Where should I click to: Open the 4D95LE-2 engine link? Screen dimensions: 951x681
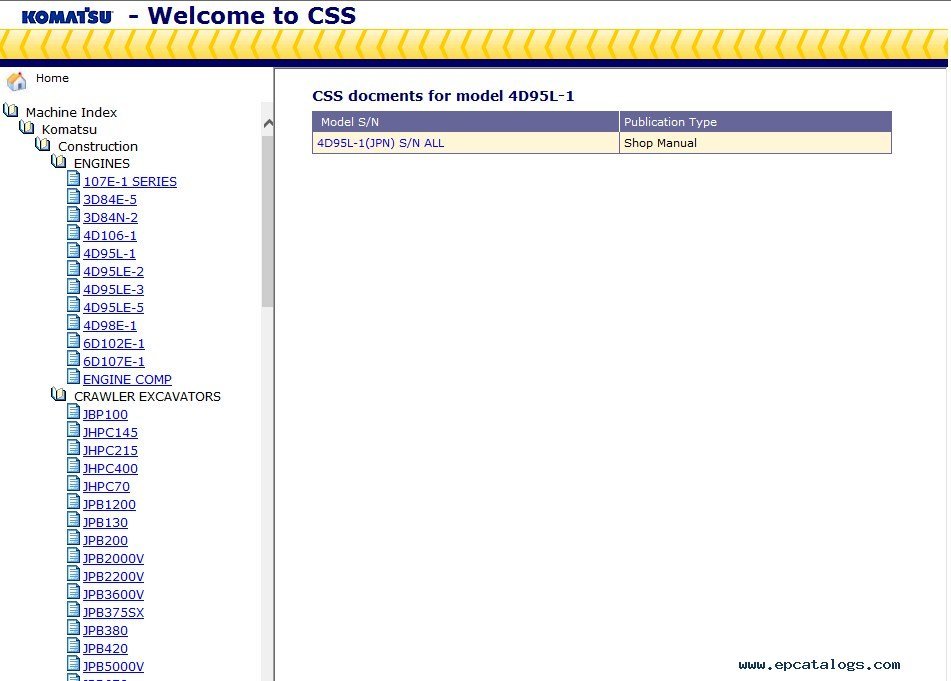click(113, 271)
